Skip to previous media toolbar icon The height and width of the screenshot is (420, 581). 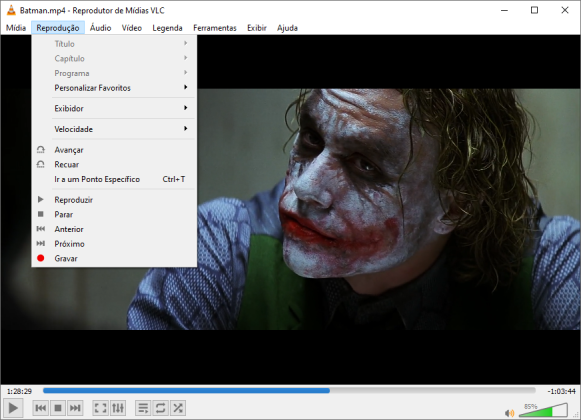click(x=40, y=408)
